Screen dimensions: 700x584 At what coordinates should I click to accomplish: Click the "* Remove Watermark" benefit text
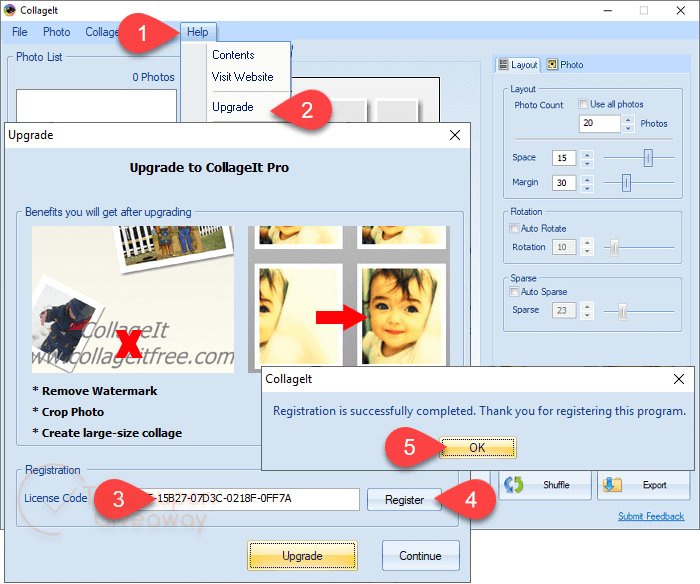pyautogui.click(x=95, y=391)
